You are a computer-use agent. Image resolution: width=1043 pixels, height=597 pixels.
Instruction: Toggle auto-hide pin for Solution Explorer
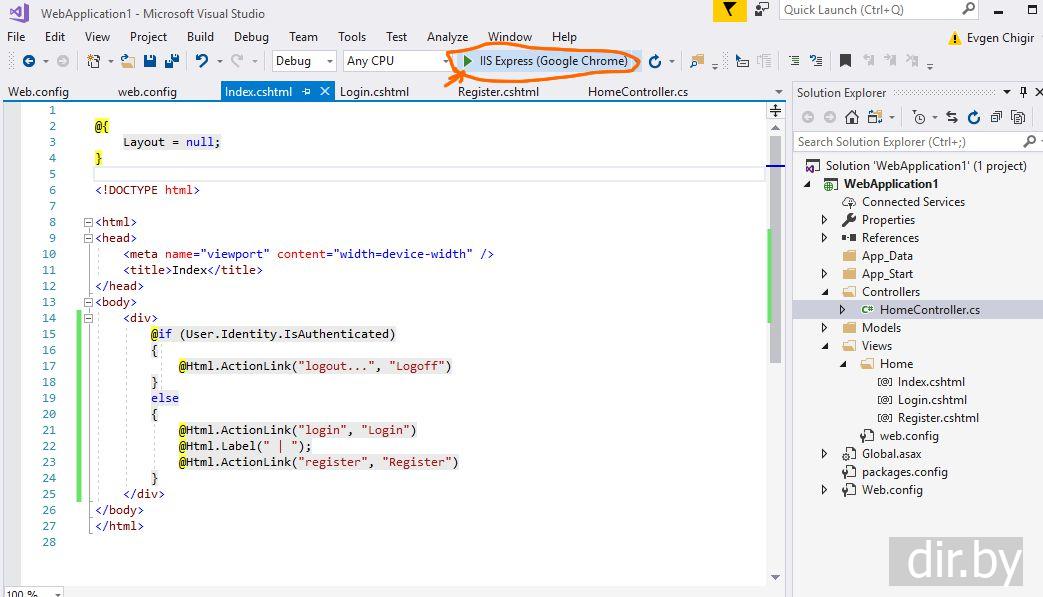pyautogui.click(x=1022, y=92)
